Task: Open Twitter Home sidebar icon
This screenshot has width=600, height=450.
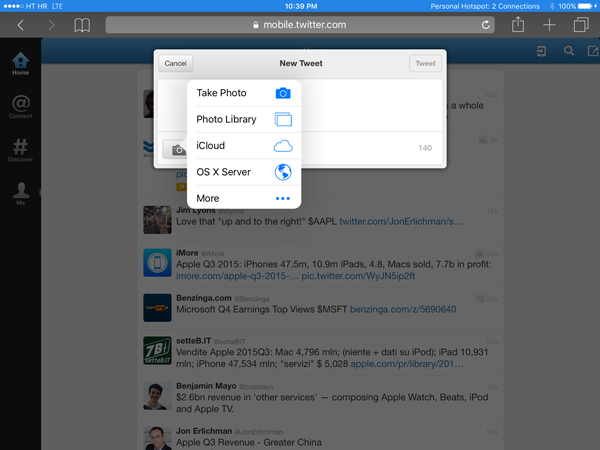Action: [20, 64]
